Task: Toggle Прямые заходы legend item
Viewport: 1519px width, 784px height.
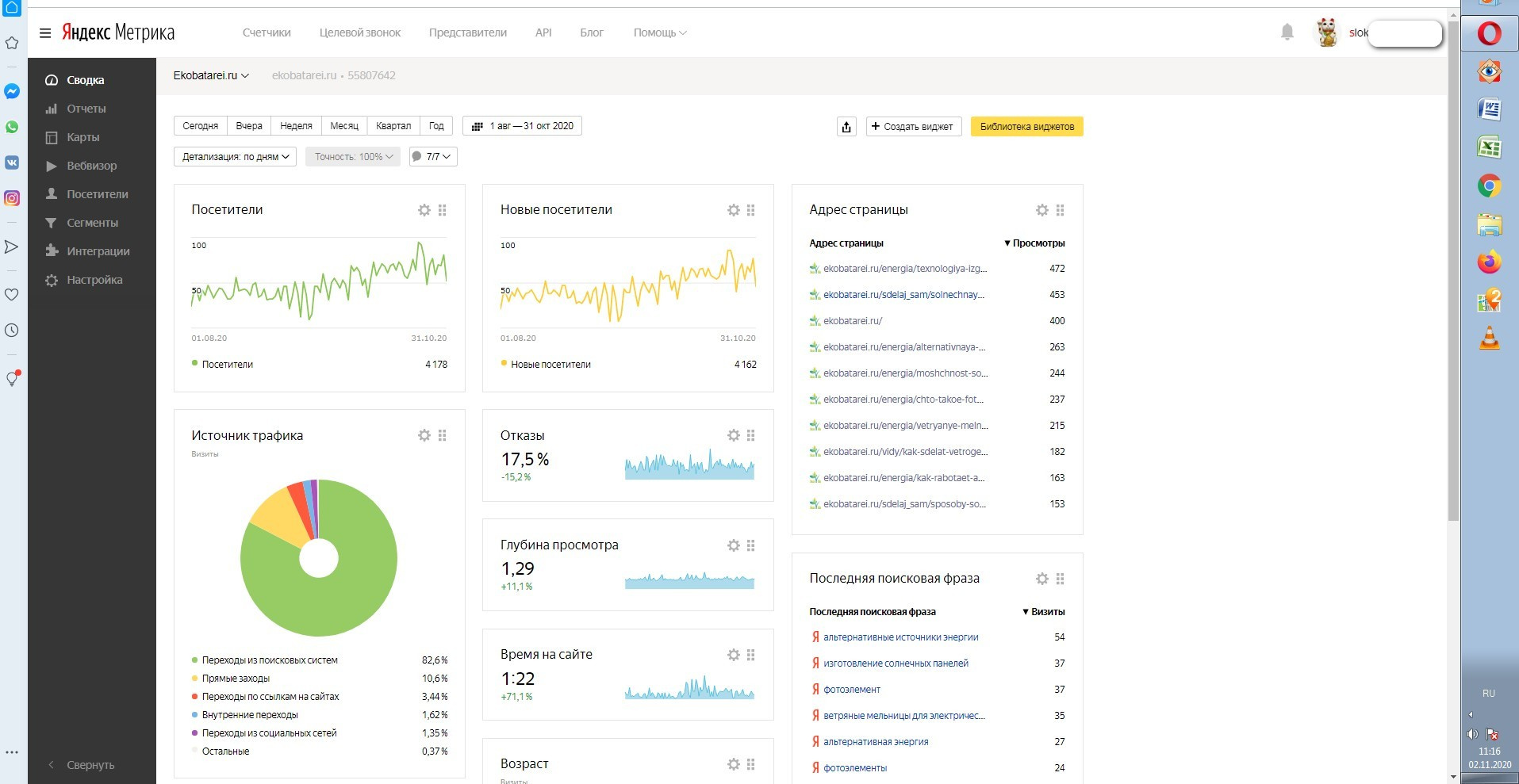Action: pos(236,679)
